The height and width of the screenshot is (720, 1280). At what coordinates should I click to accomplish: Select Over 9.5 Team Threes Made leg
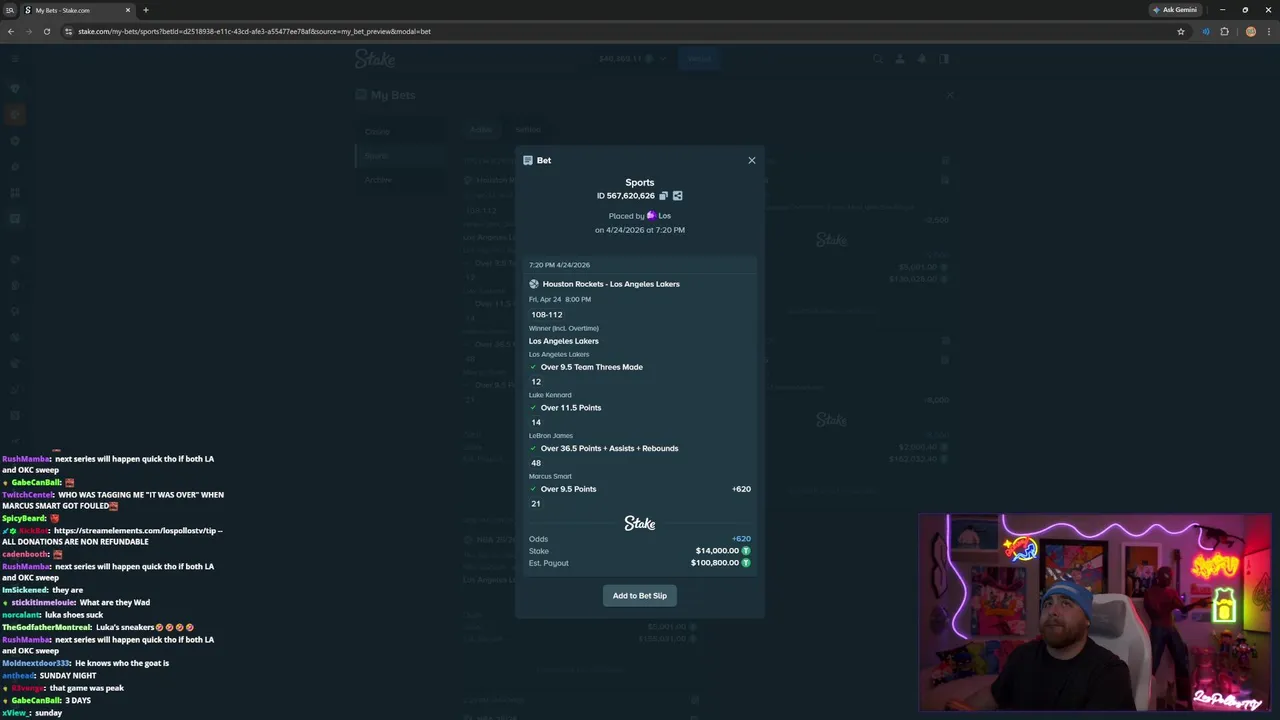coord(591,367)
